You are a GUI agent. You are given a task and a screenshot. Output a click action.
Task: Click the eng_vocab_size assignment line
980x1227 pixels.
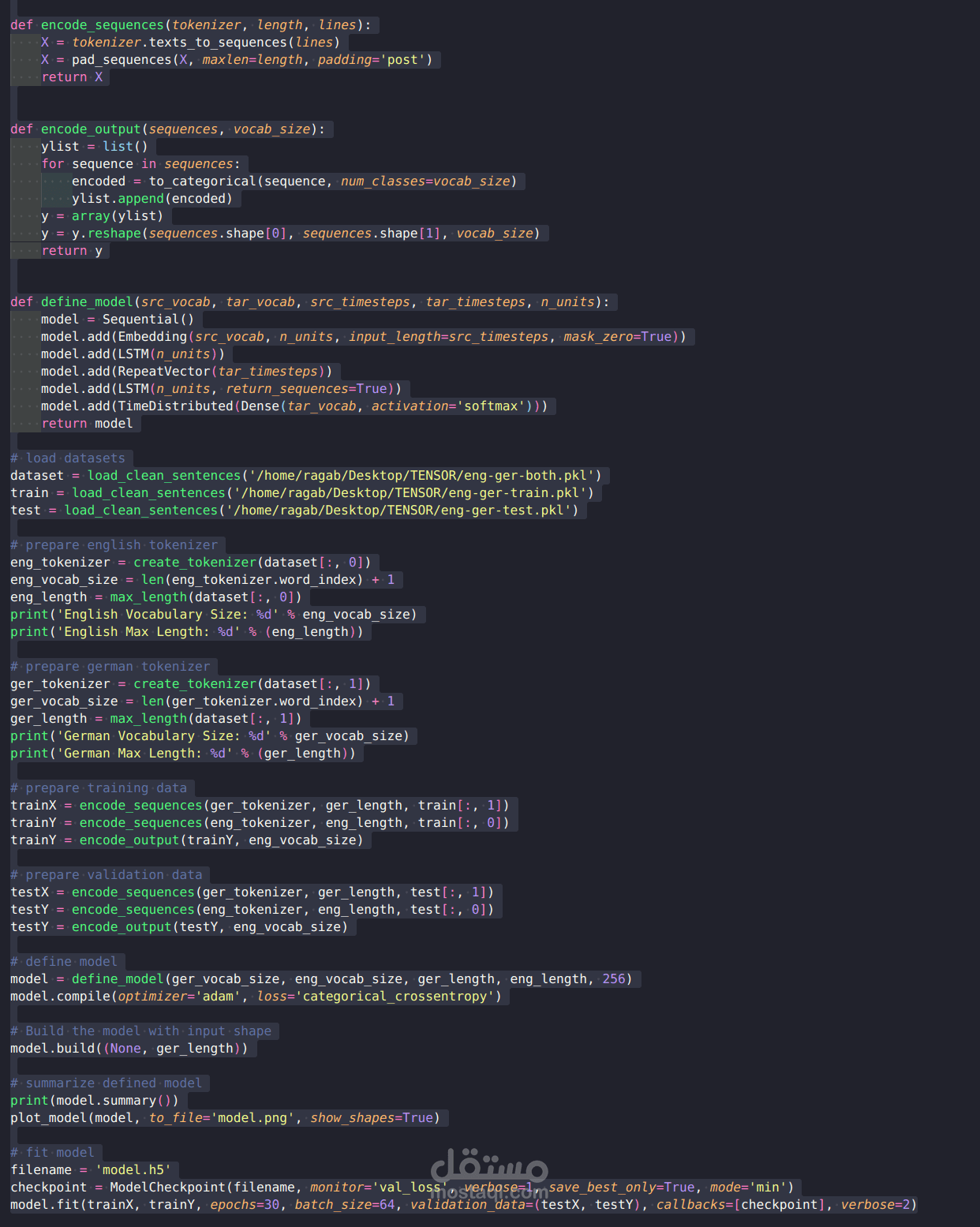pyautogui.click(x=203, y=580)
